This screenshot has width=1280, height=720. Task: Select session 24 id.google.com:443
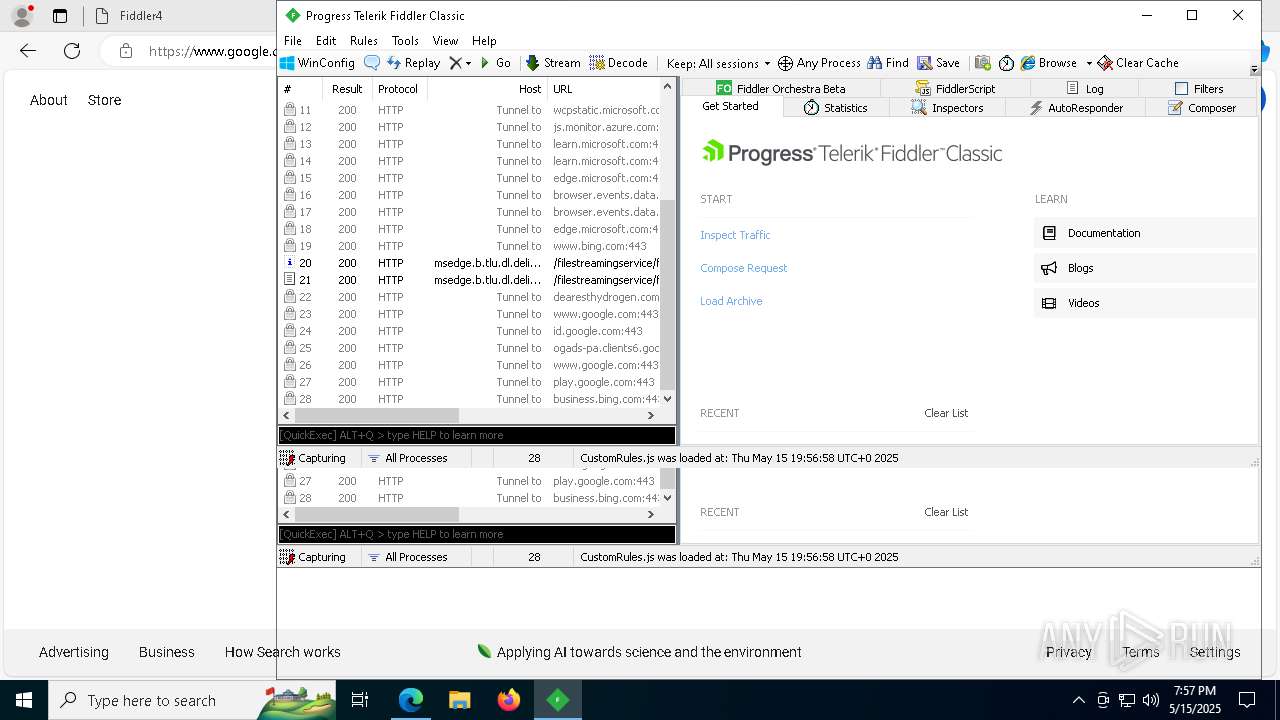pyautogui.click(x=470, y=331)
